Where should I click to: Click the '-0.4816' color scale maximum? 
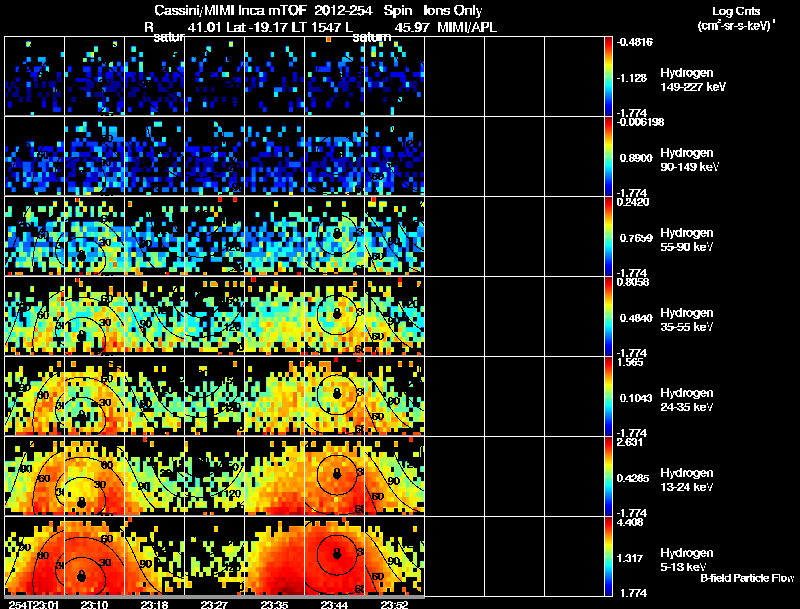point(634,42)
